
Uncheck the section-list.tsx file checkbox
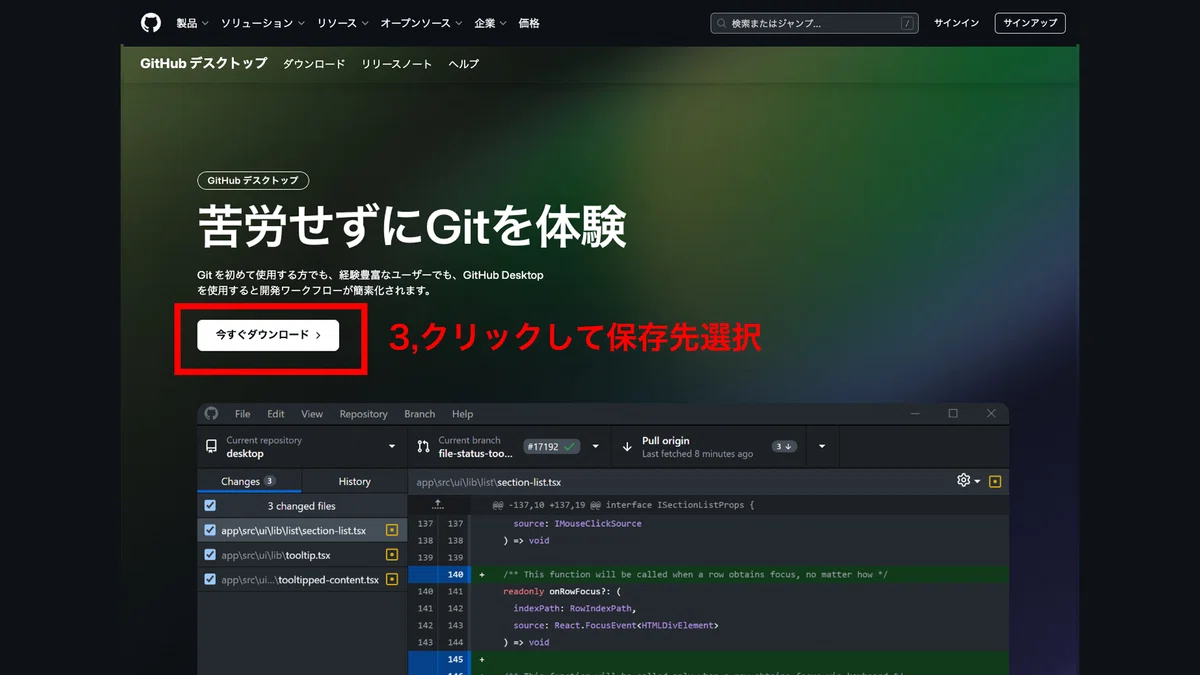click(210, 530)
